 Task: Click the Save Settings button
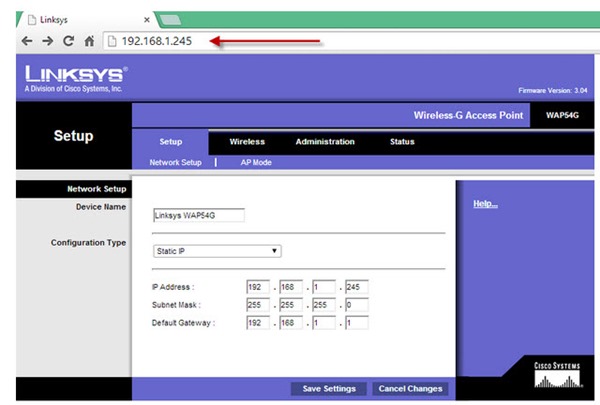[329, 389]
